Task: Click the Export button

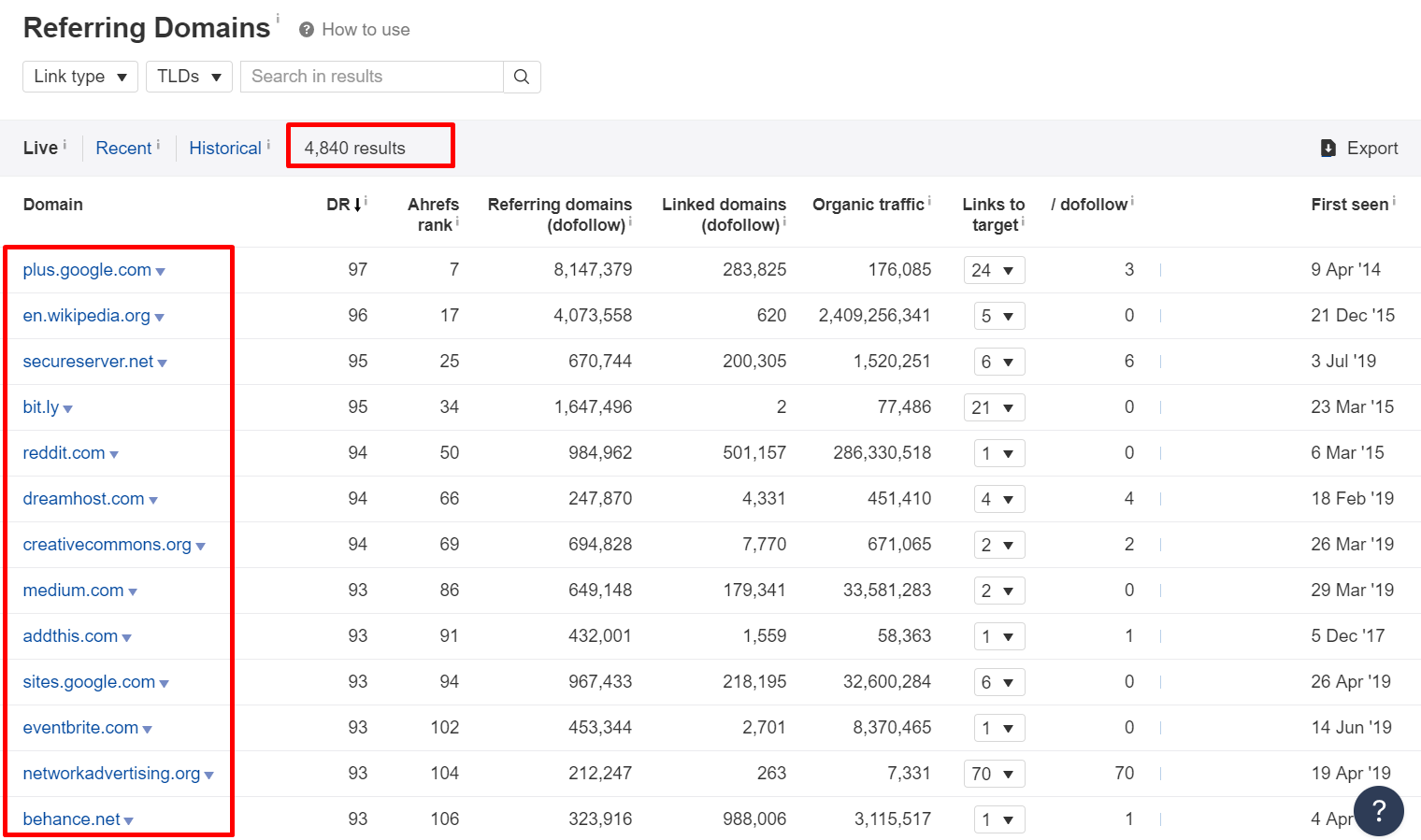Action: pos(1359,148)
